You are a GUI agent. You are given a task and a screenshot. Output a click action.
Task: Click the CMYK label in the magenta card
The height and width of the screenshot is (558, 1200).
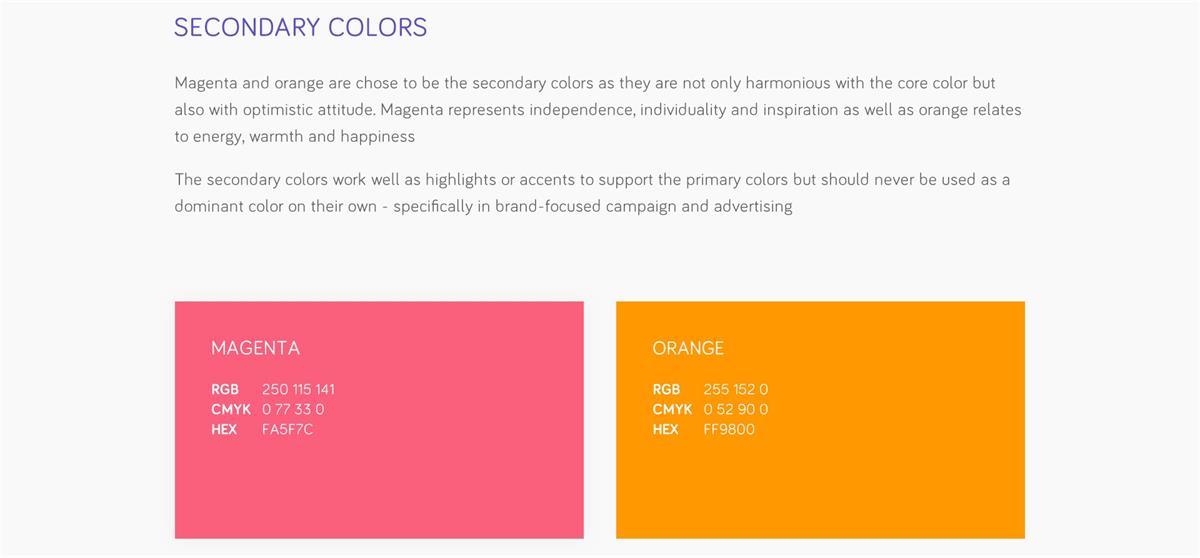[x=231, y=409]
